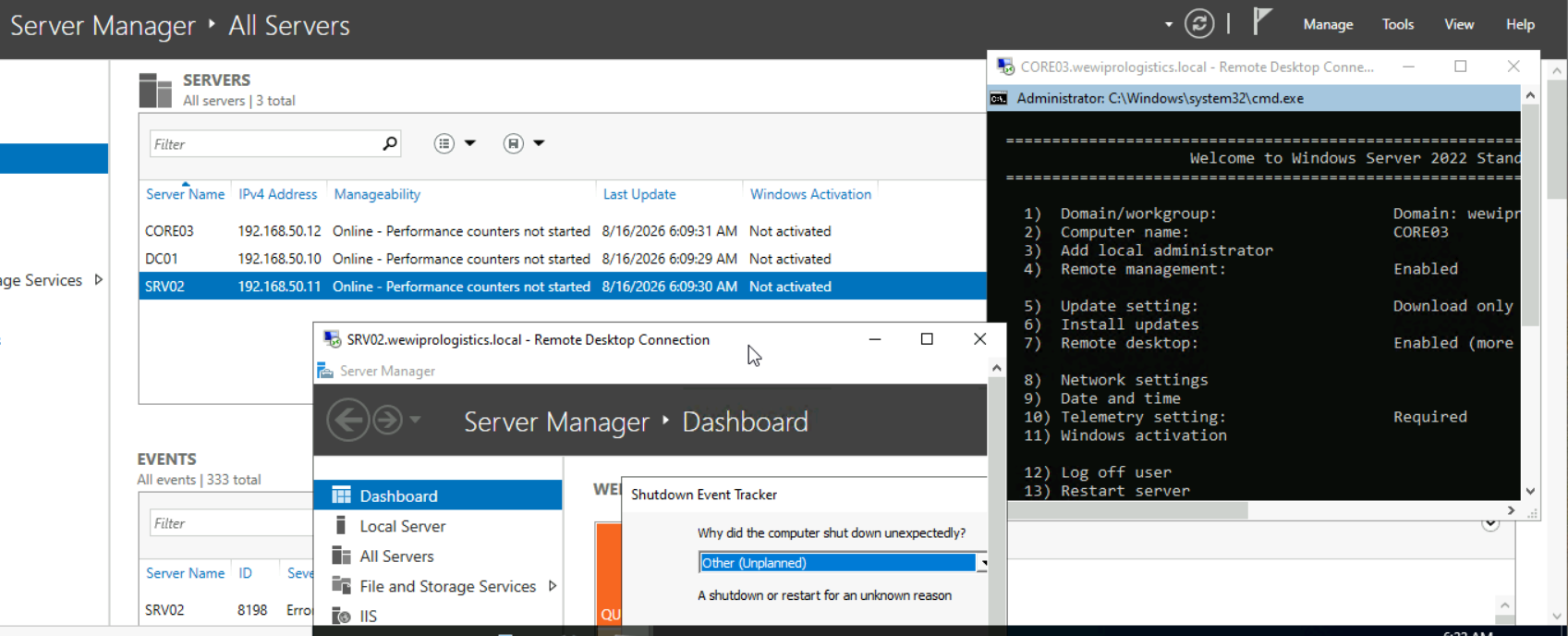The height and width of the screenshot is (636, 1568).
Task: Click the Servers tile icon beside SERVERS heading
Action: point(155,91)
